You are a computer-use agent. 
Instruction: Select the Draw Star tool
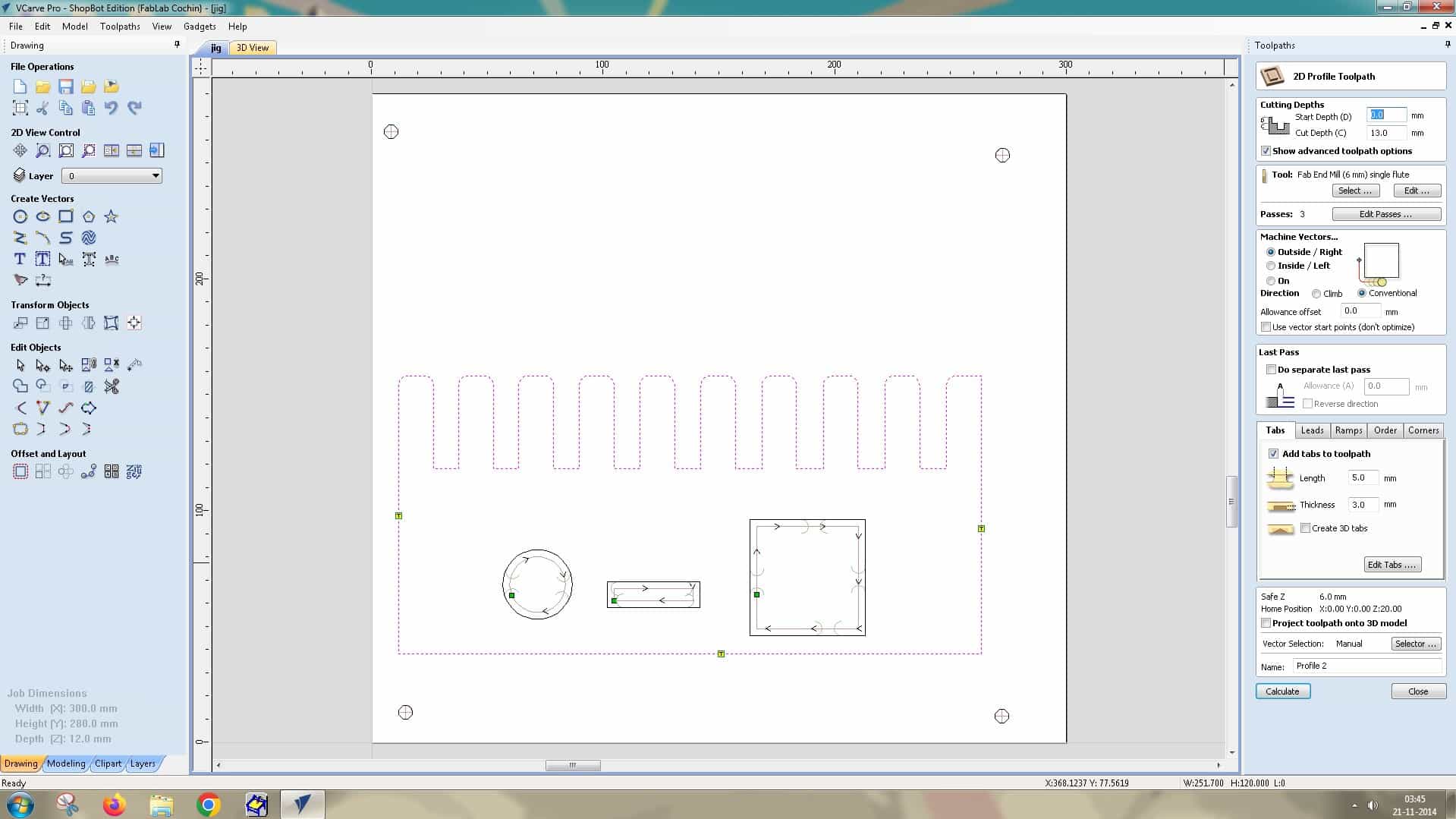[x=112, y=216]
